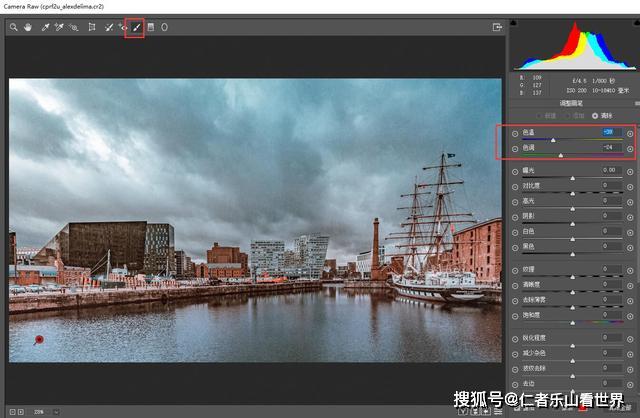Toggle full screen mode icon

pos(497,27)
